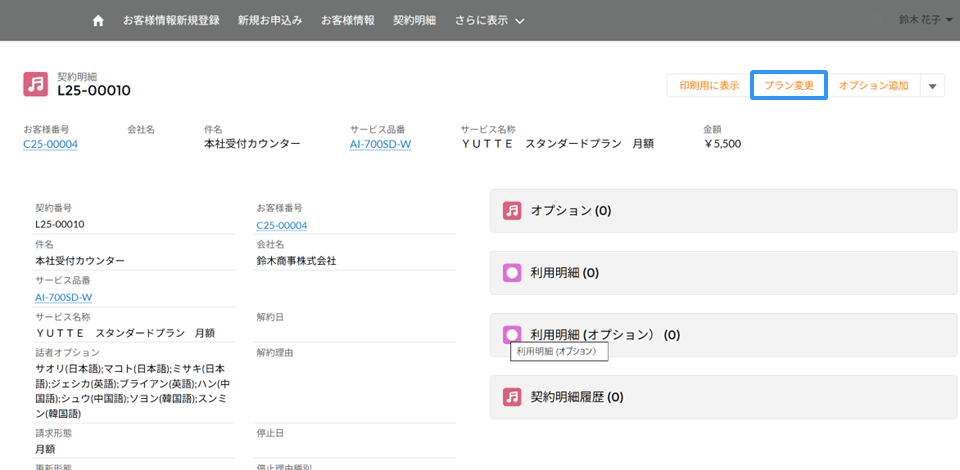
Task: Expand 'さらに表示' navigation menu
Action: tap(489, 20)
